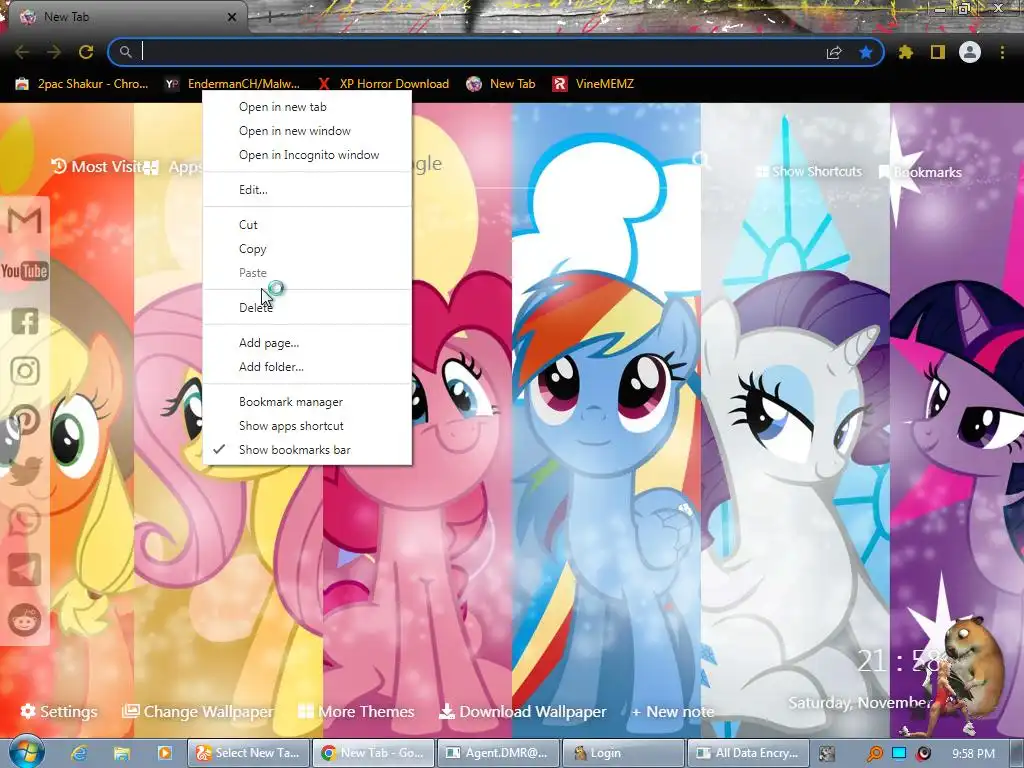Choose Delete in context menu
Image resolution: width=1024 pixels, height=768 pixels.
307,308
